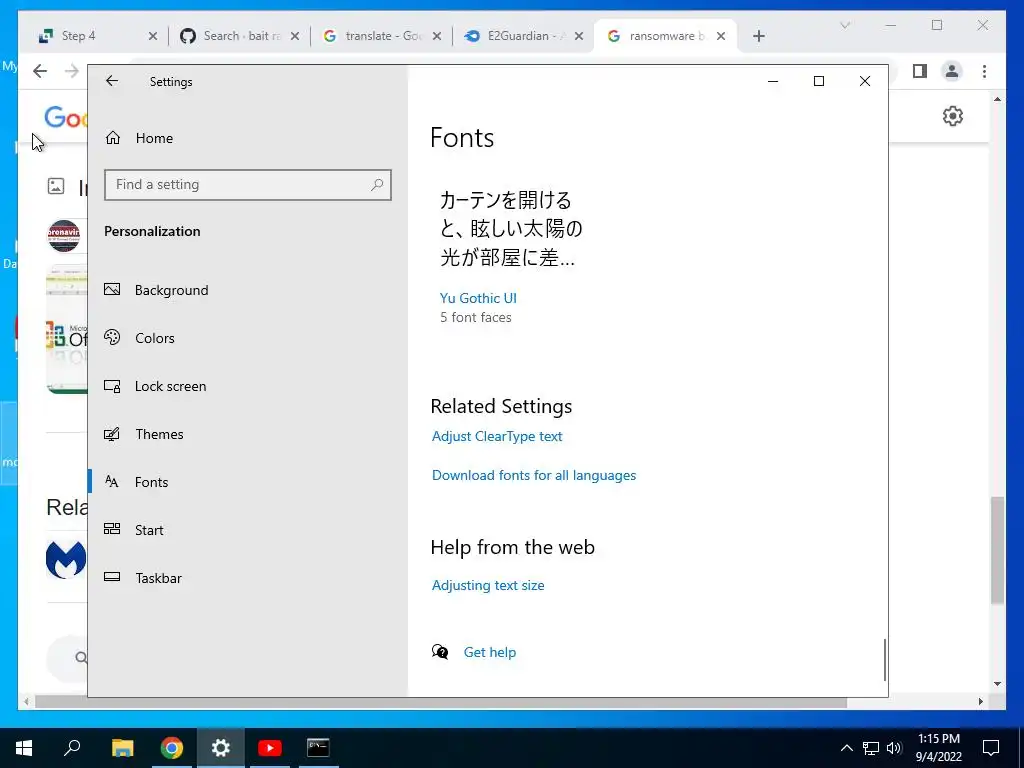Click the Colors palette icon
The image size is (1024, 768).
[x=112, y=337]
